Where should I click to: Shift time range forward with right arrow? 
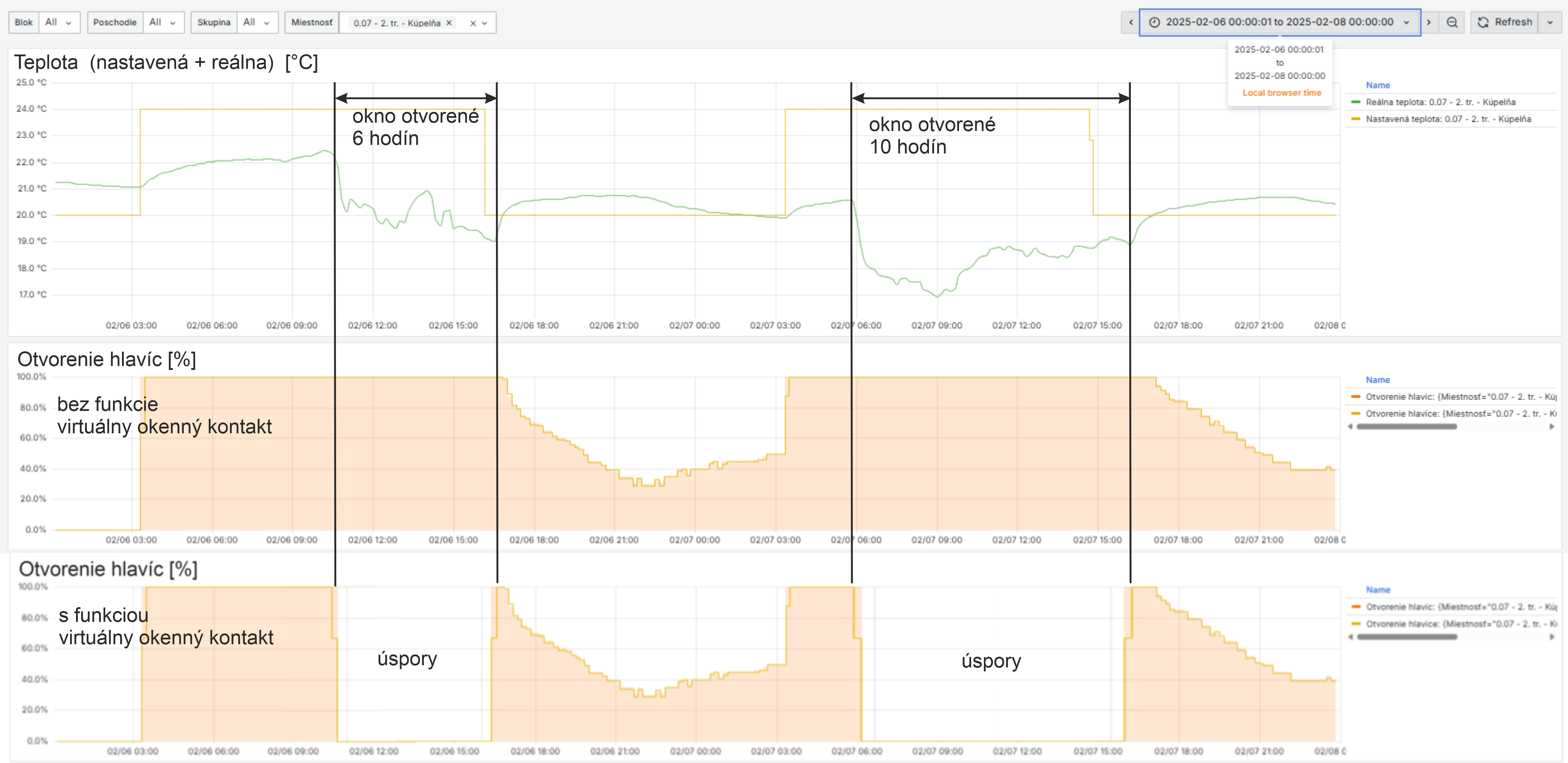(1429, 23)
